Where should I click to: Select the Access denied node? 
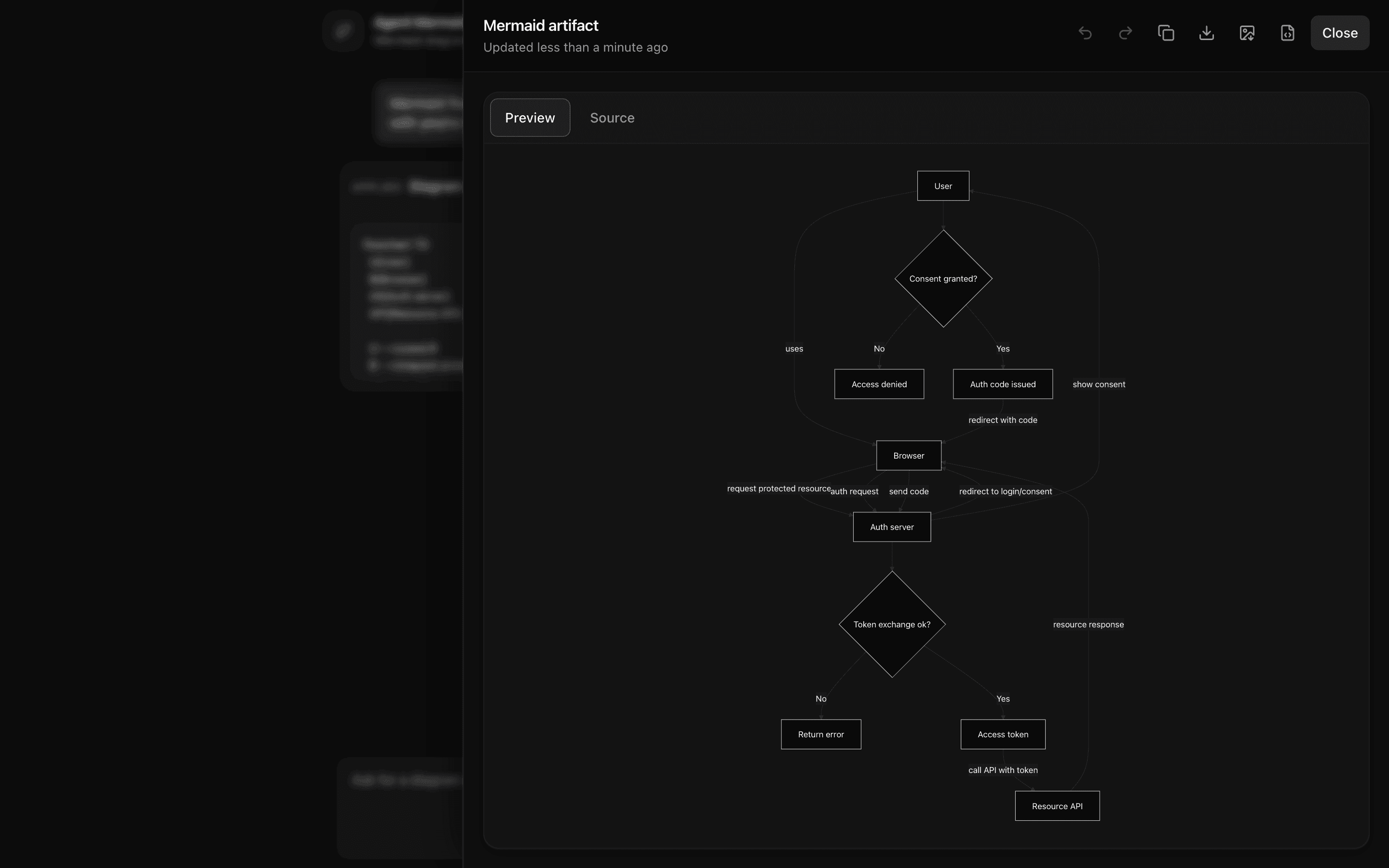pos(879,384)
